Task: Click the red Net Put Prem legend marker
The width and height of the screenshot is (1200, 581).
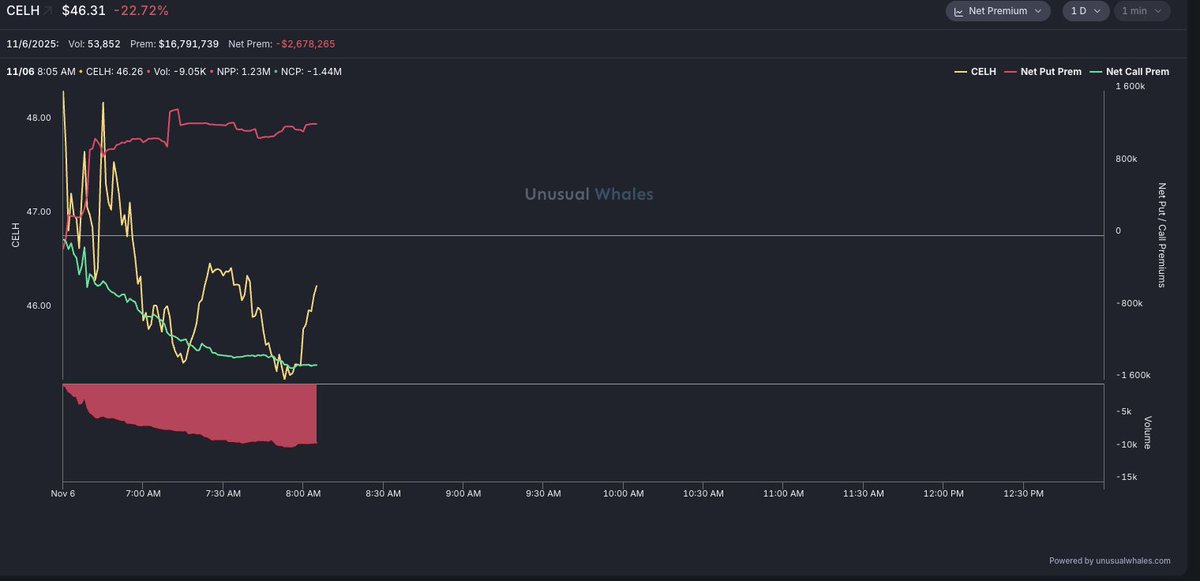Action: point(1010,72)
